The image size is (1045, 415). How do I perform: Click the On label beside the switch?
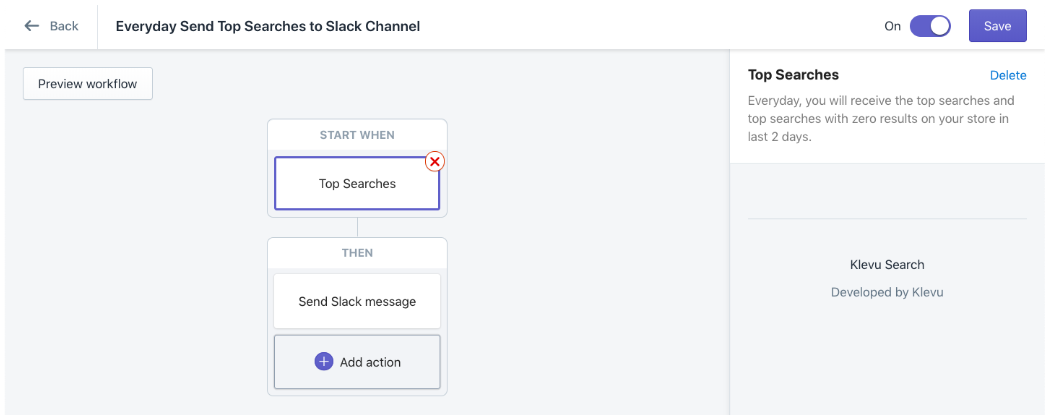(x=892, y=26)
